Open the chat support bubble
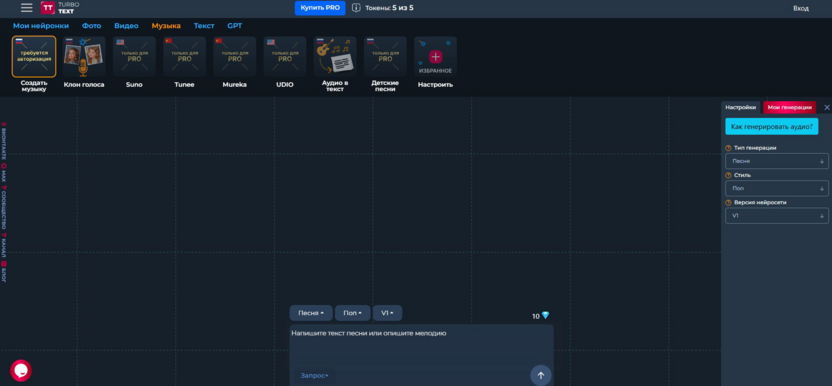Image resolution: width=832 pixels, height=386 pixels. 21,371
